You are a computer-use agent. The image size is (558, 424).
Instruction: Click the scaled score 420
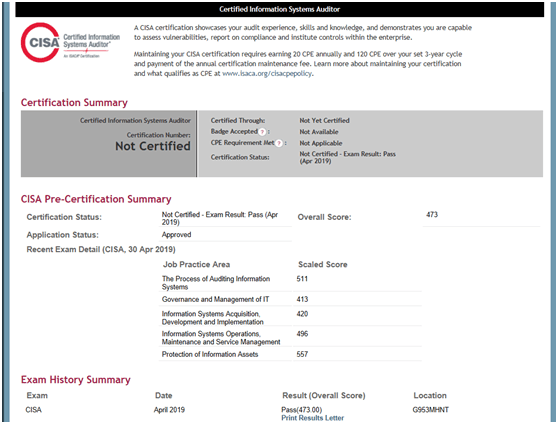click(x=302, y=314)
